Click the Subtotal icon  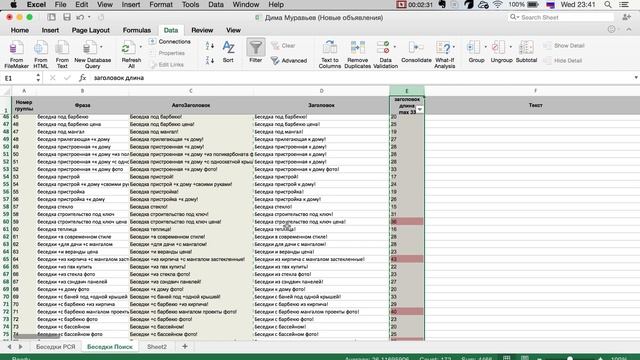pos(526,47)
